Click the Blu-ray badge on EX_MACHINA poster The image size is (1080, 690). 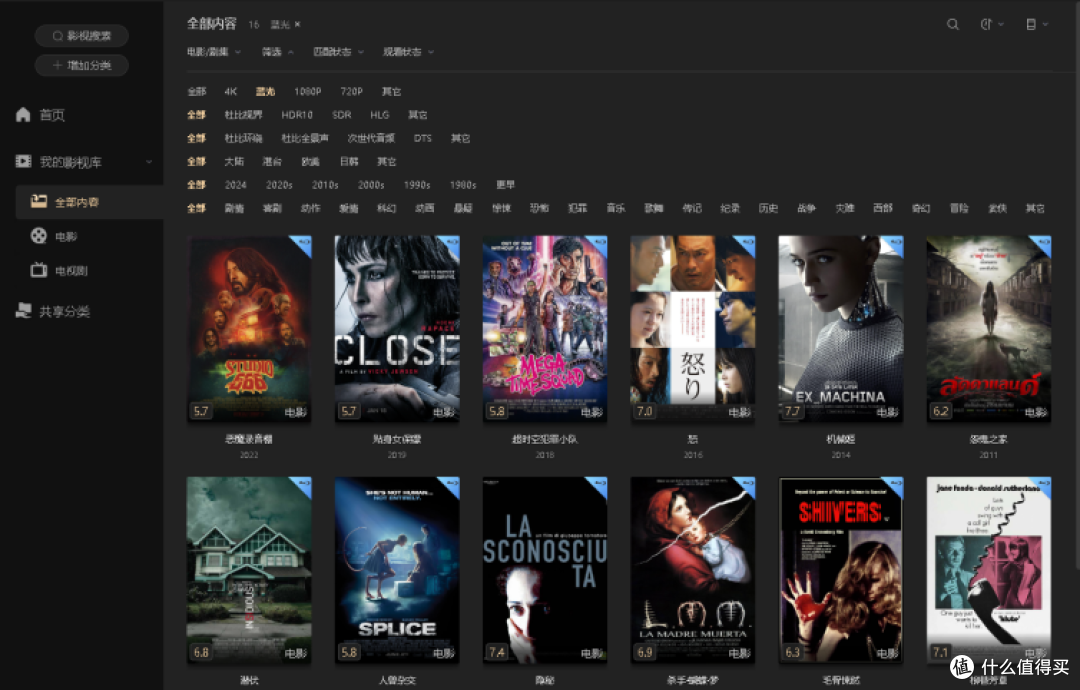pyautogui.click(x=895, y=244)
